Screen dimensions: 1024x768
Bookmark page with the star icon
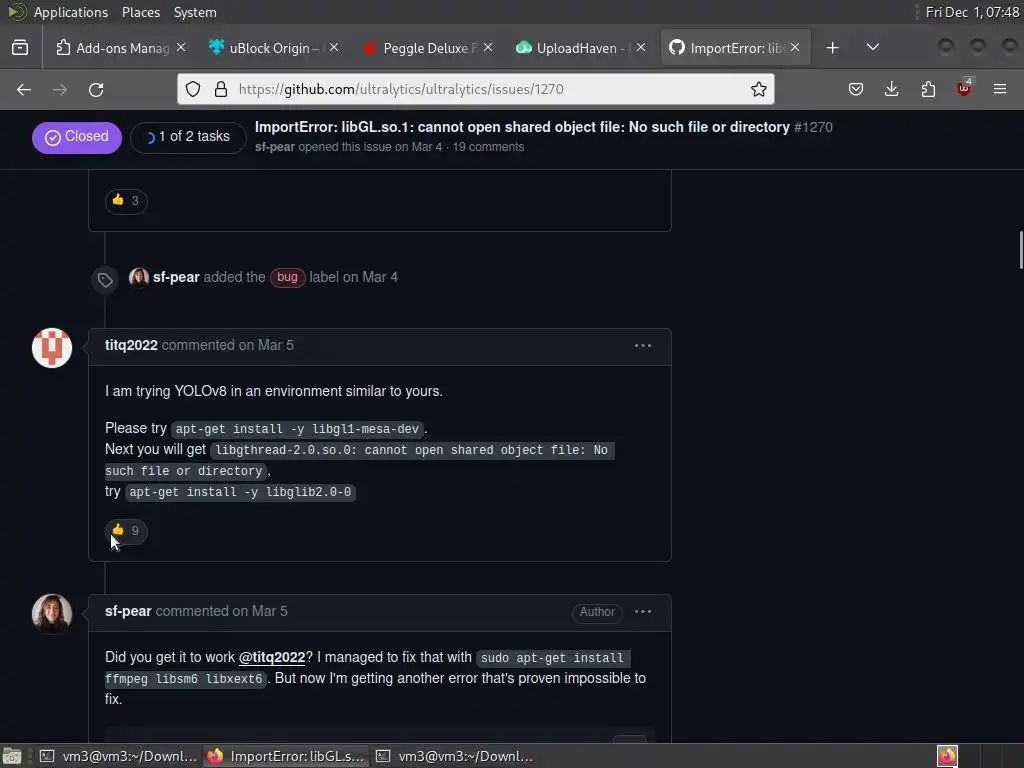tap(758, 89)
